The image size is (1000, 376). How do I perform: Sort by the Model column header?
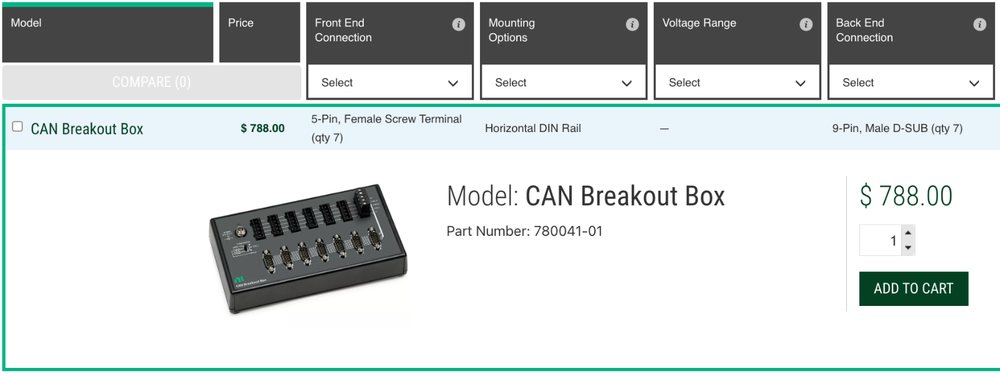point(108,33)
